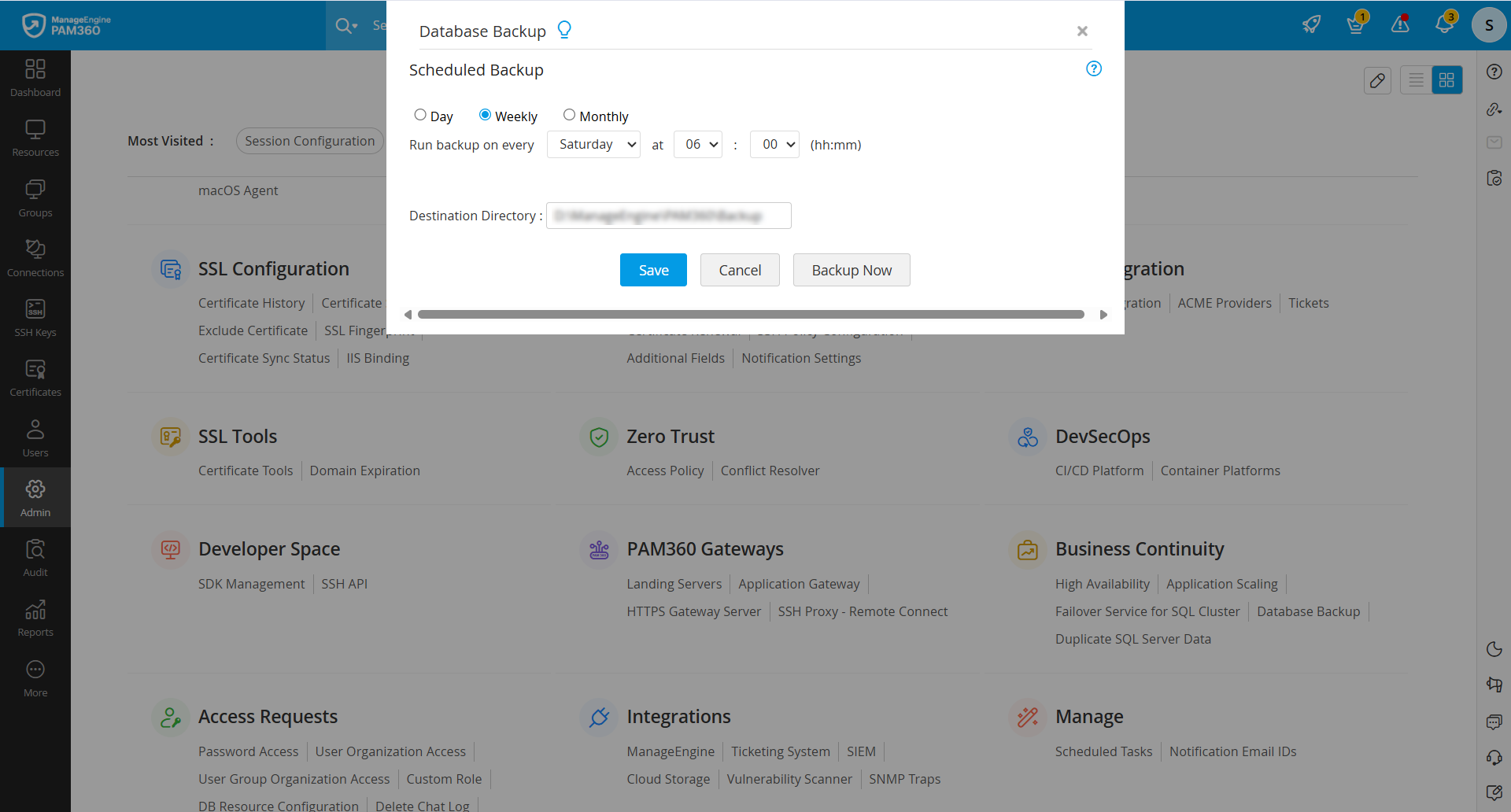Switch to list view icon

coord(1417,80)
